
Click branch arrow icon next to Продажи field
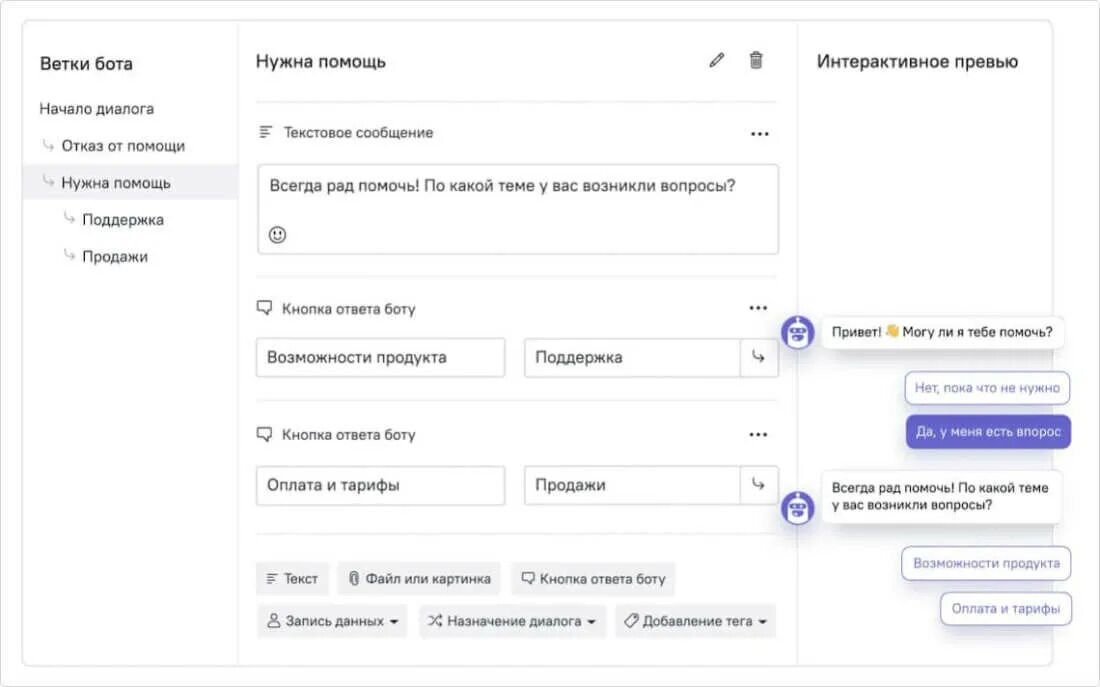(x=758, y=485)
